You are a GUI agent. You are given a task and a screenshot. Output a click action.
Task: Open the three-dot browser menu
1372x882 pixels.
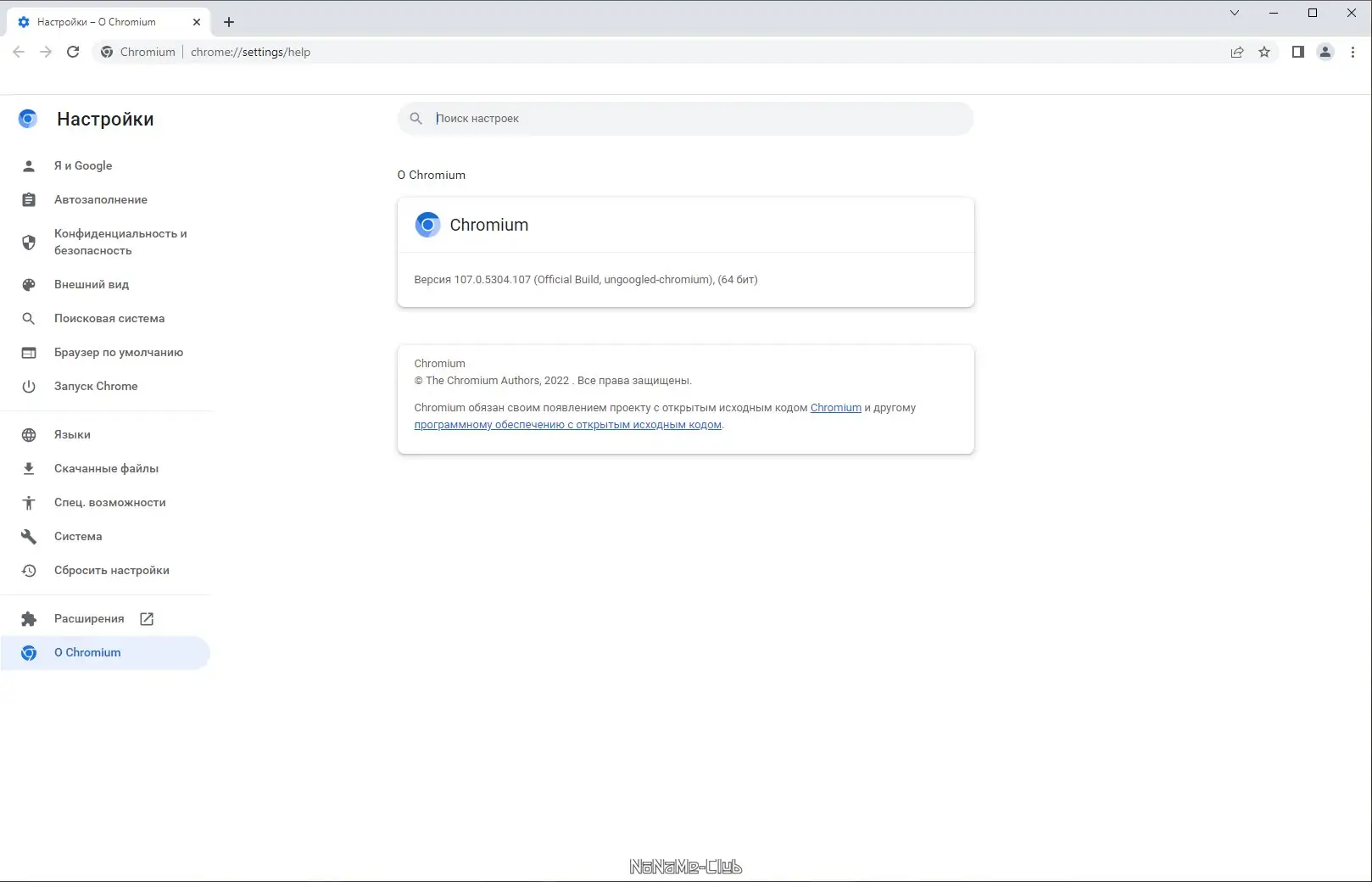point(1352,52)
